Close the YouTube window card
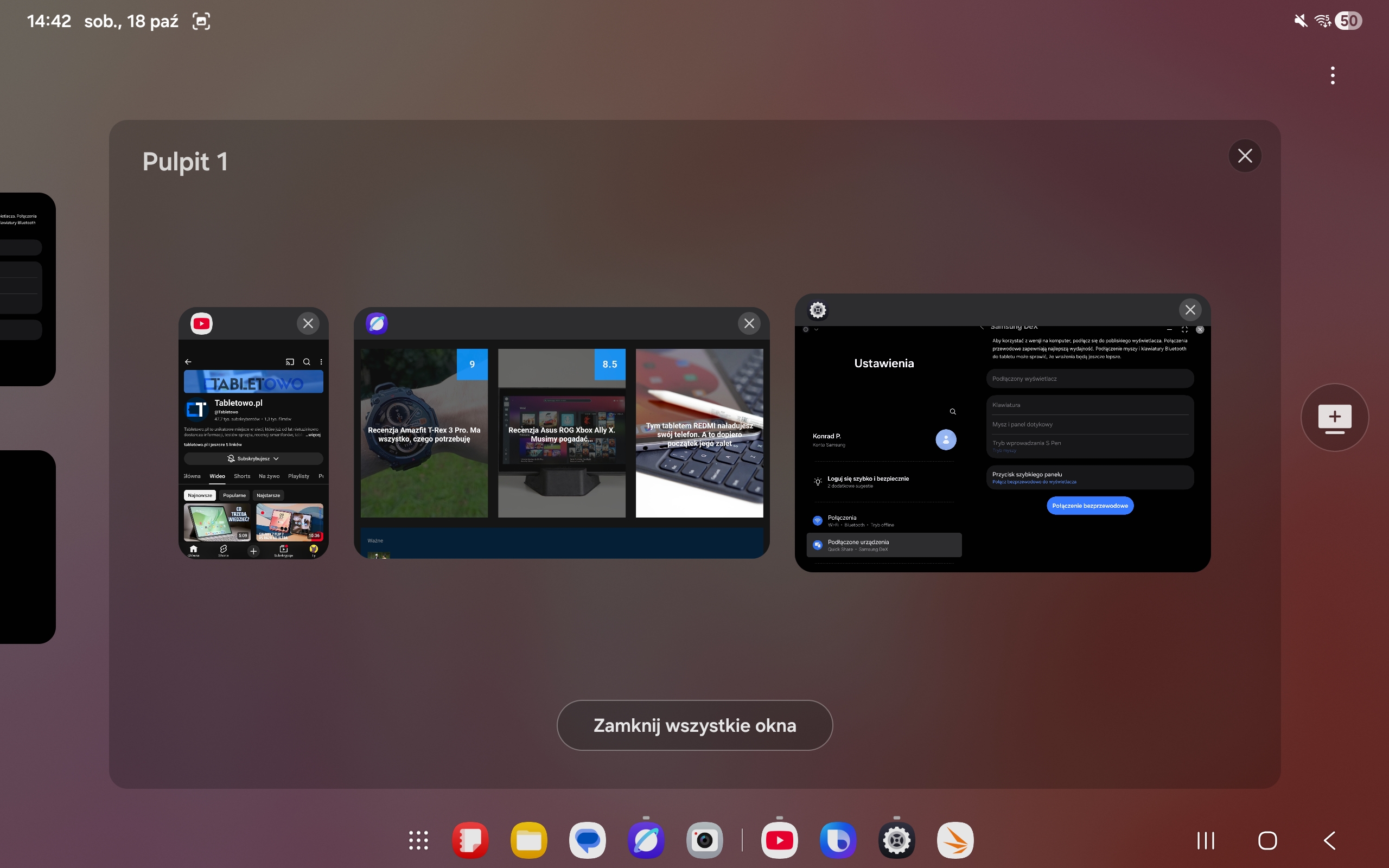The image size is (1389, 868). 308,323
